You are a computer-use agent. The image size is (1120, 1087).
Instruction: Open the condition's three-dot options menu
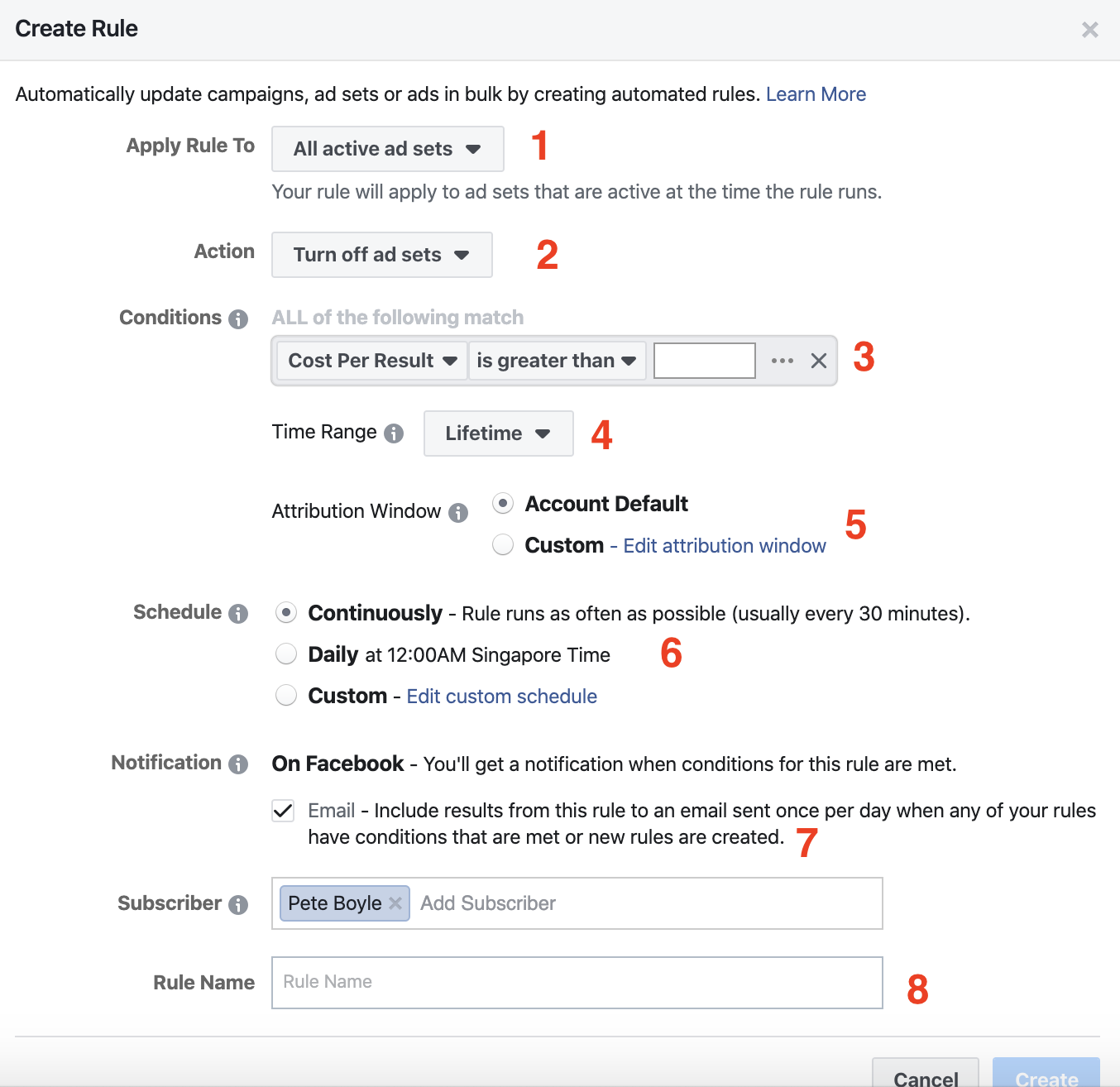click(782, 361)
